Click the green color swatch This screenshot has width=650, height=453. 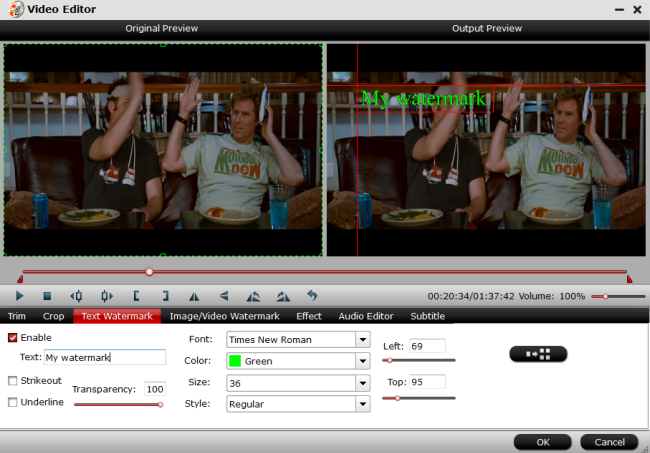[235, 361]
